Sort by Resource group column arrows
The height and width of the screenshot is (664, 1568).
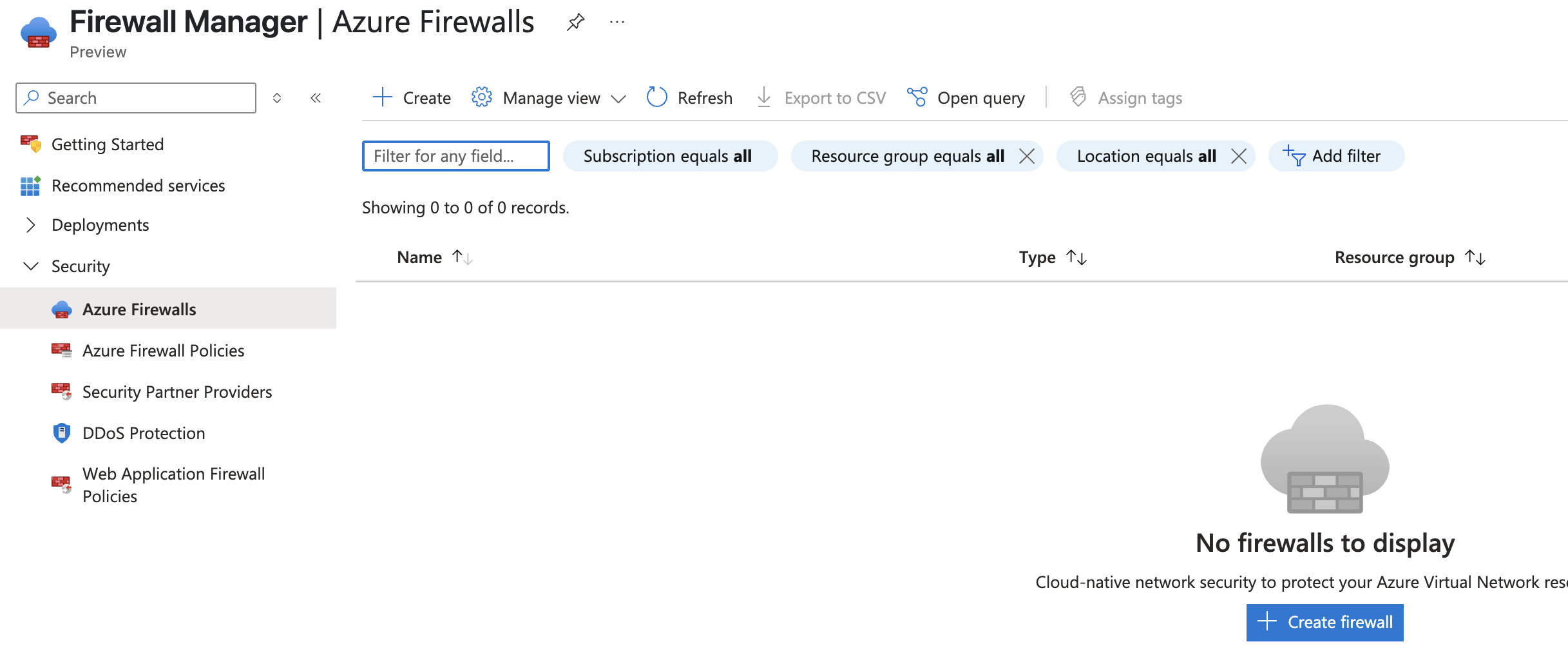(x=1475, y=257)
